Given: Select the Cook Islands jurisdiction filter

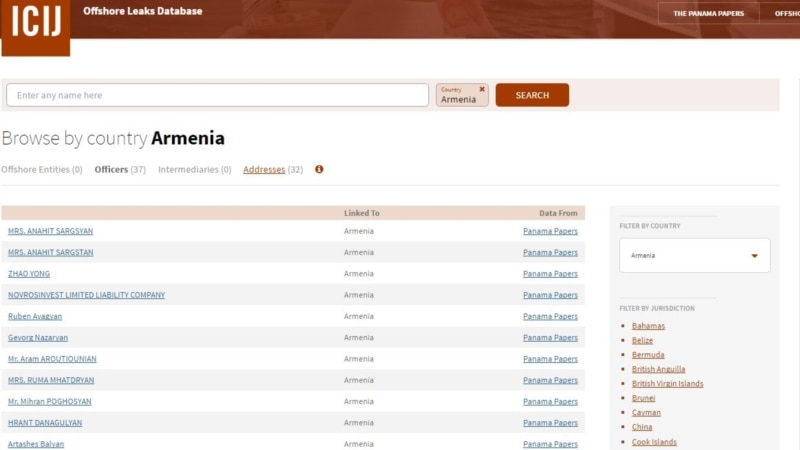Looking at the screenshot, I should point(654,442).
